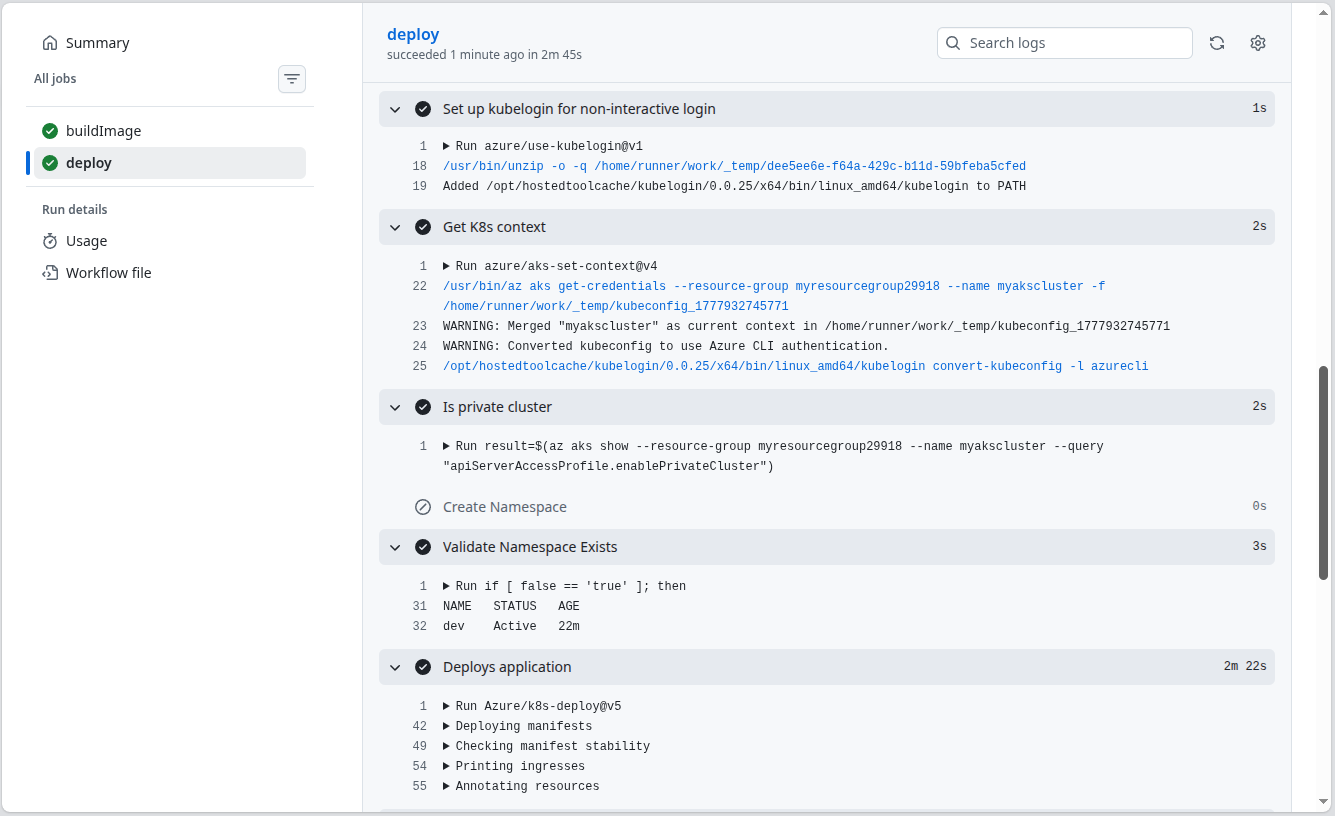This screenshot has height=816, width=1335.
Task: Click the check icon of Get K8s context step
Action: click(423, 227)
